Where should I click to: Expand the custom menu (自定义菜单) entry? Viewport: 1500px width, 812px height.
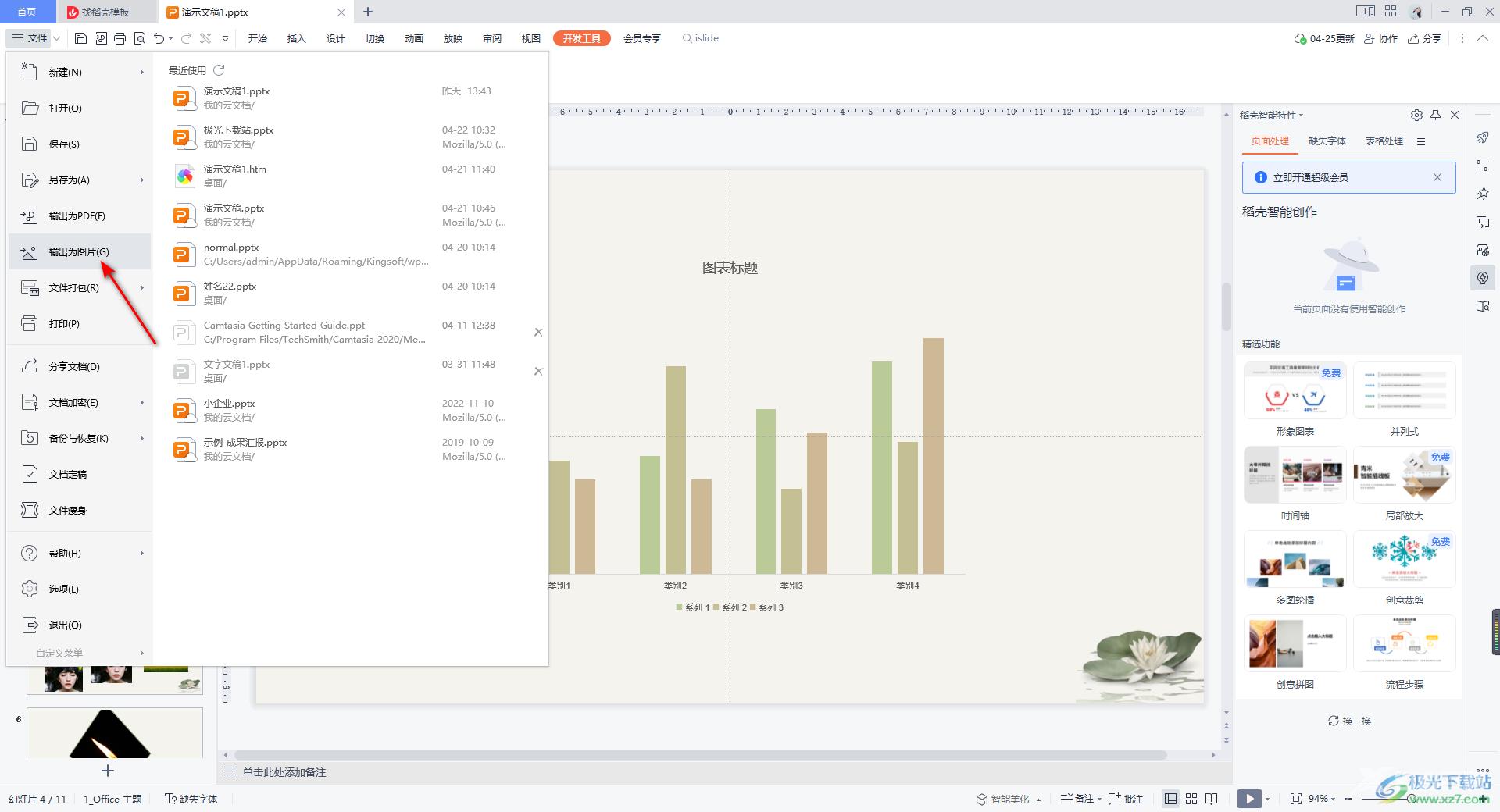pyautogui.click(x=80, y=653)
